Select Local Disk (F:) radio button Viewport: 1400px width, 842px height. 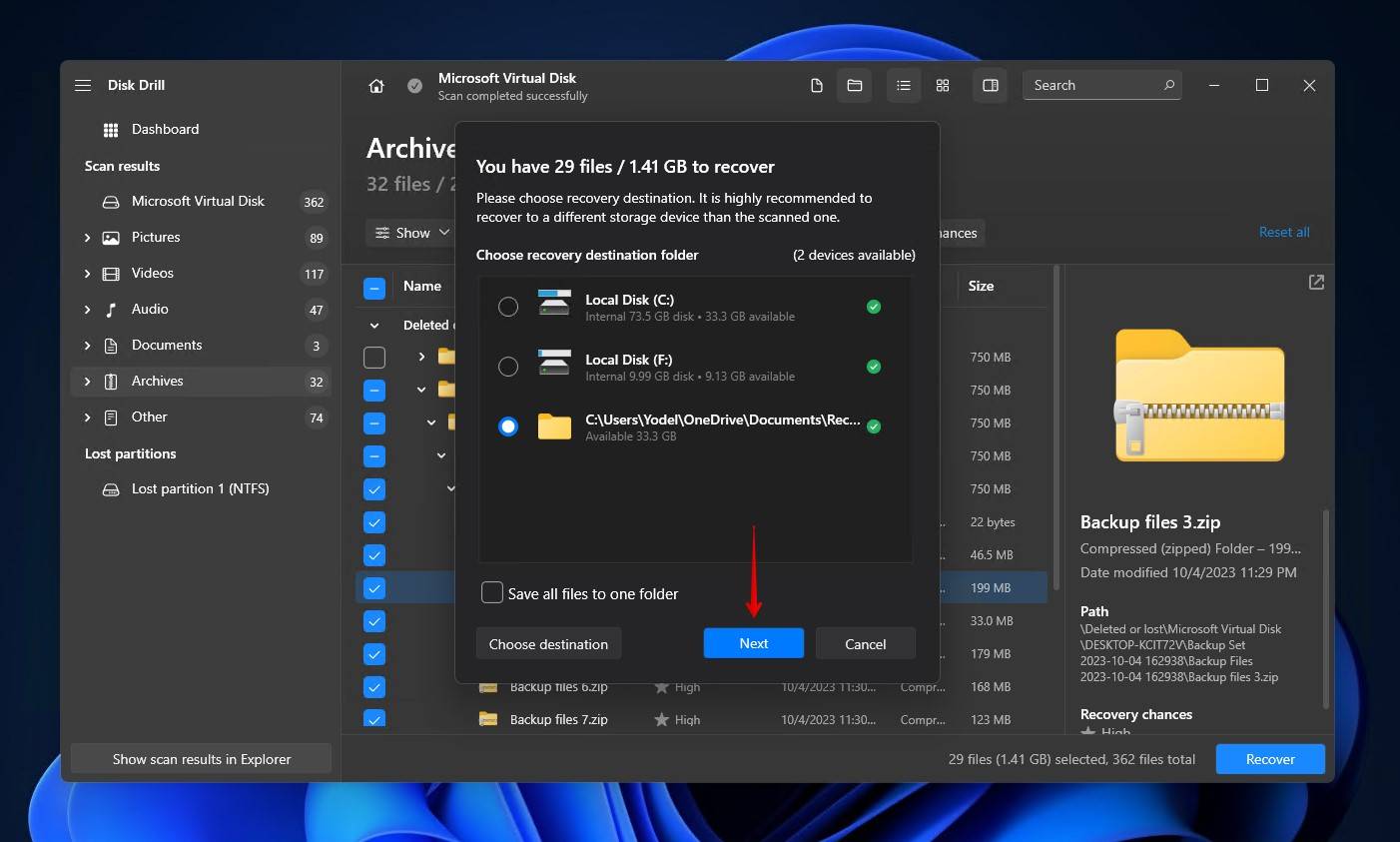pos(508,367)
